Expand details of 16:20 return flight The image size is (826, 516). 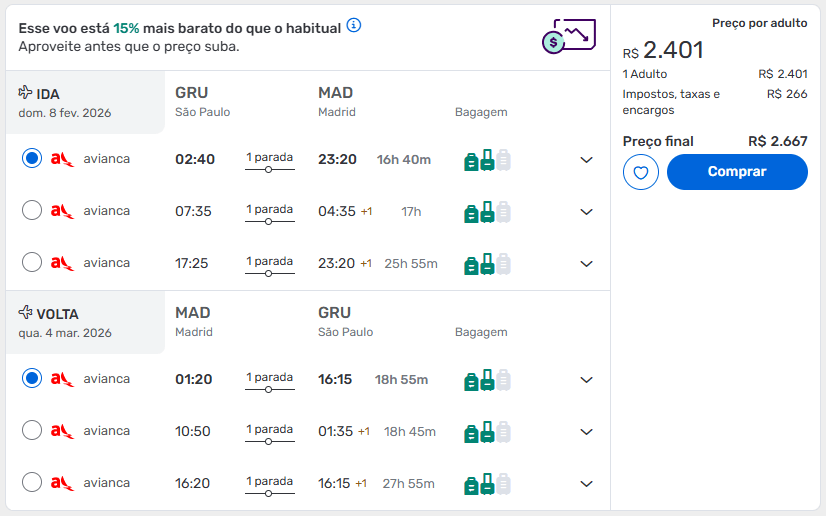(586, 484)
